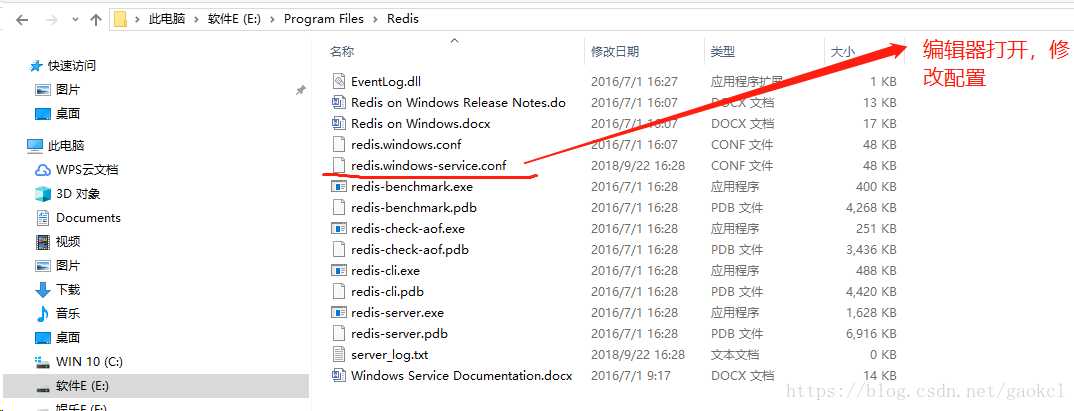1074x411 pixels.
Task: Select the redis-benchmark.exe application icon
Action: point(338,186)
